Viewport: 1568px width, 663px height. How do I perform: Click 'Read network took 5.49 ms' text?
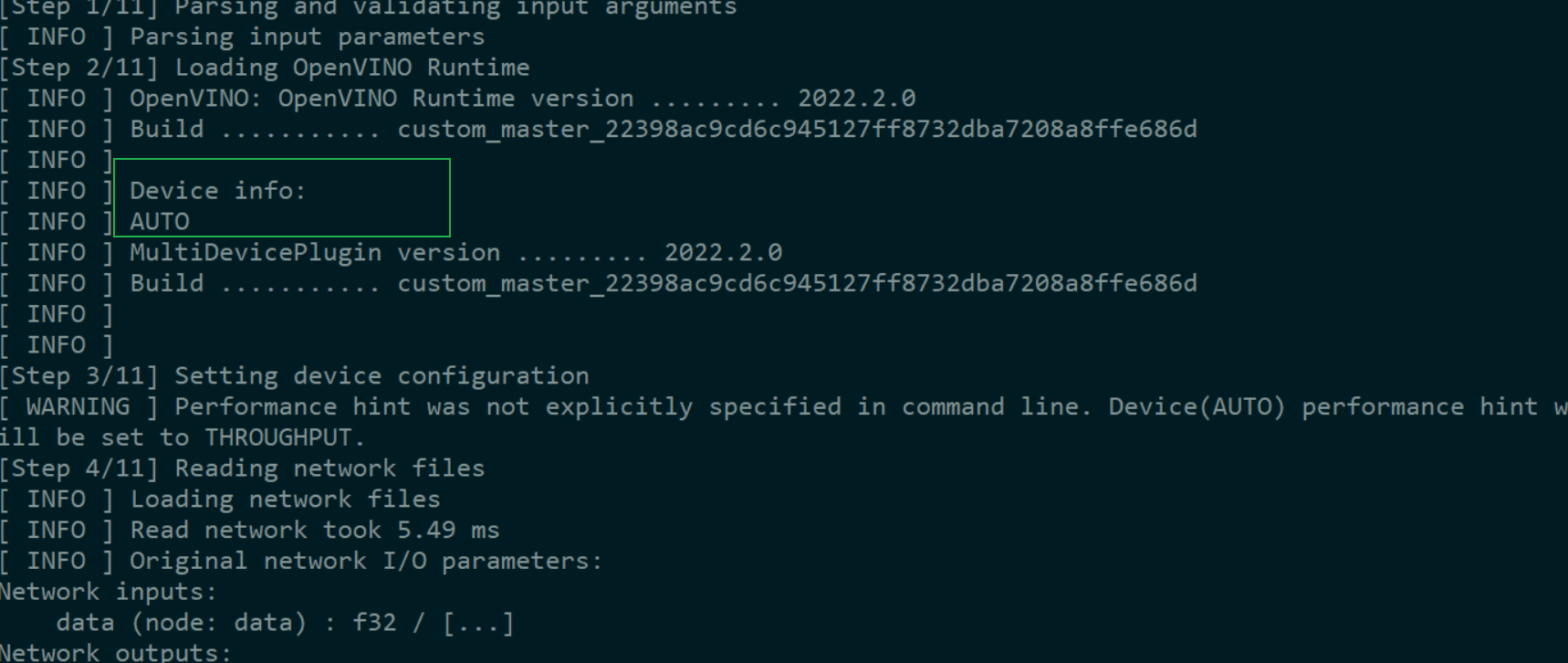pyautogui.click(x=315, y=531)
